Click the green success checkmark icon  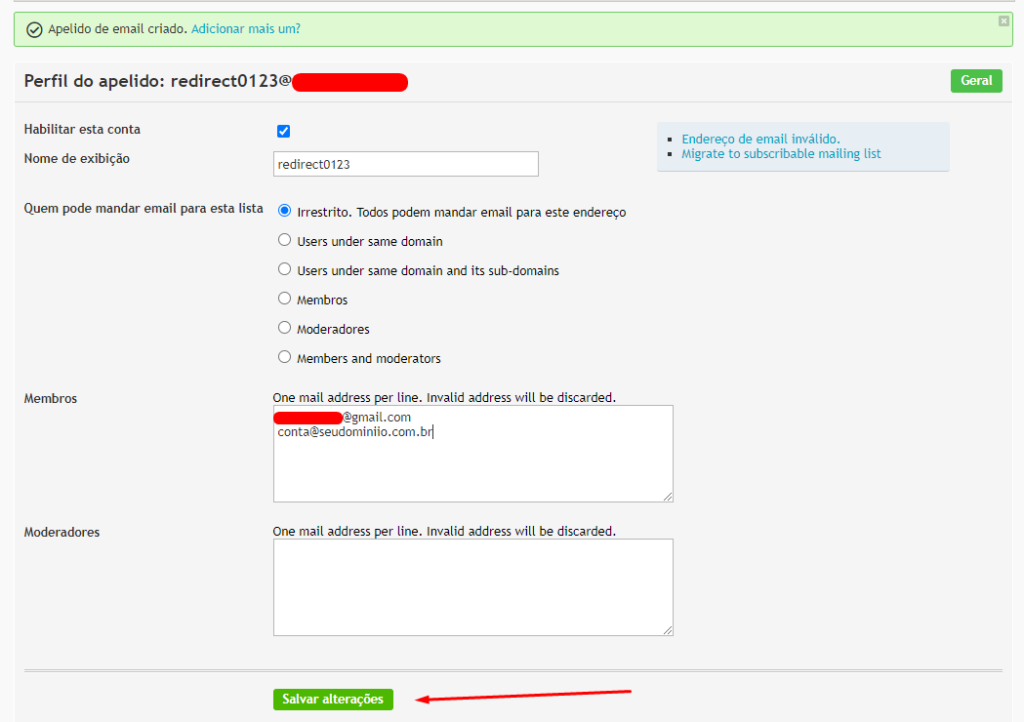34,30
